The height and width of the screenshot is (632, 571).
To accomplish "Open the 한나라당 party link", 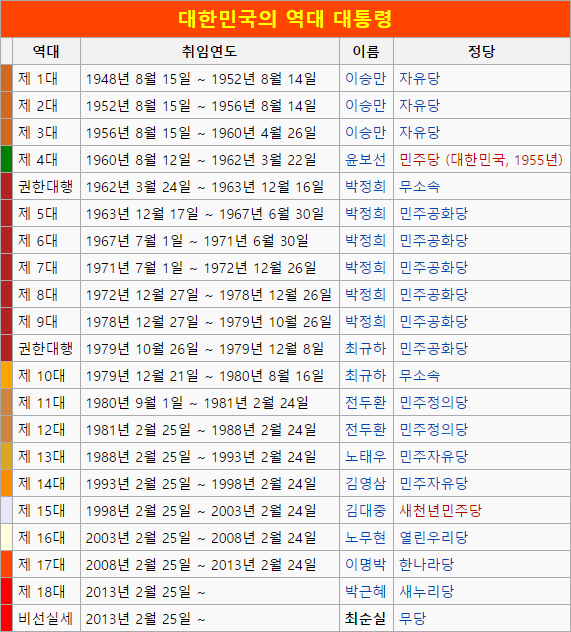I will tap(426, 564).
